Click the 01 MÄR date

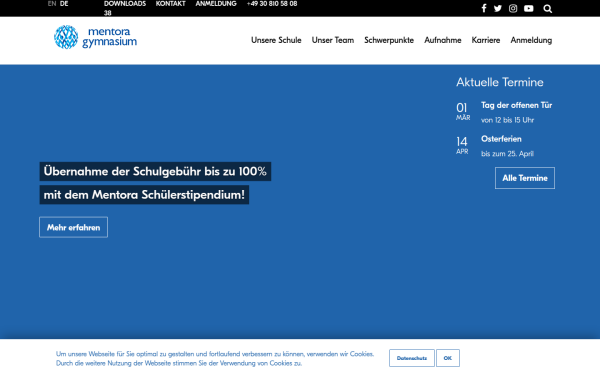tap(463, 111)
